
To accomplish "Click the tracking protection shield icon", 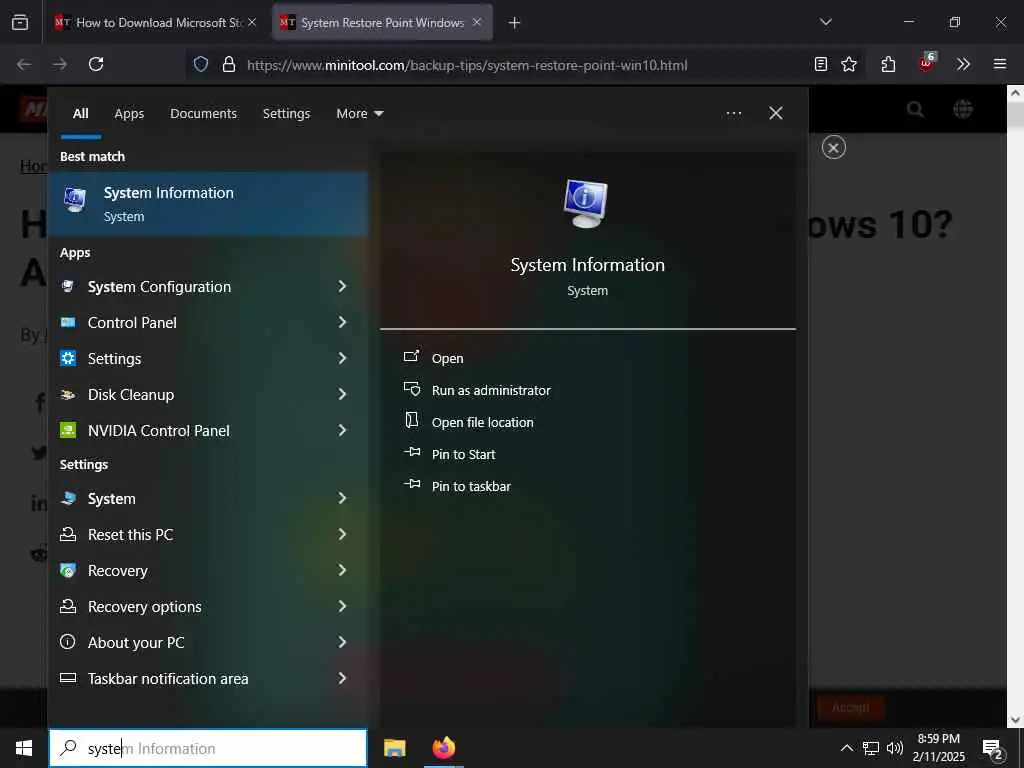I will (x=201, y=64).
